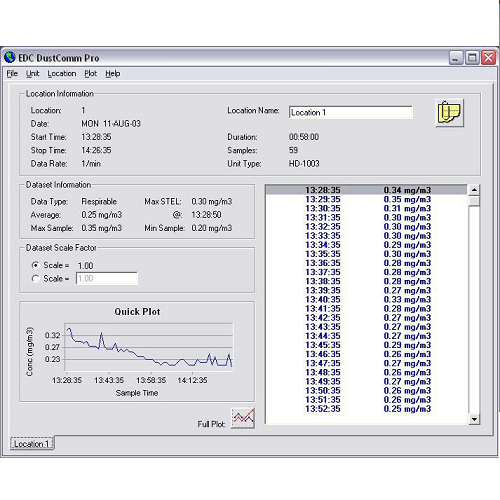Select the 13:44:35 sample row
500x500 pixels.
(x=367, y=336)
